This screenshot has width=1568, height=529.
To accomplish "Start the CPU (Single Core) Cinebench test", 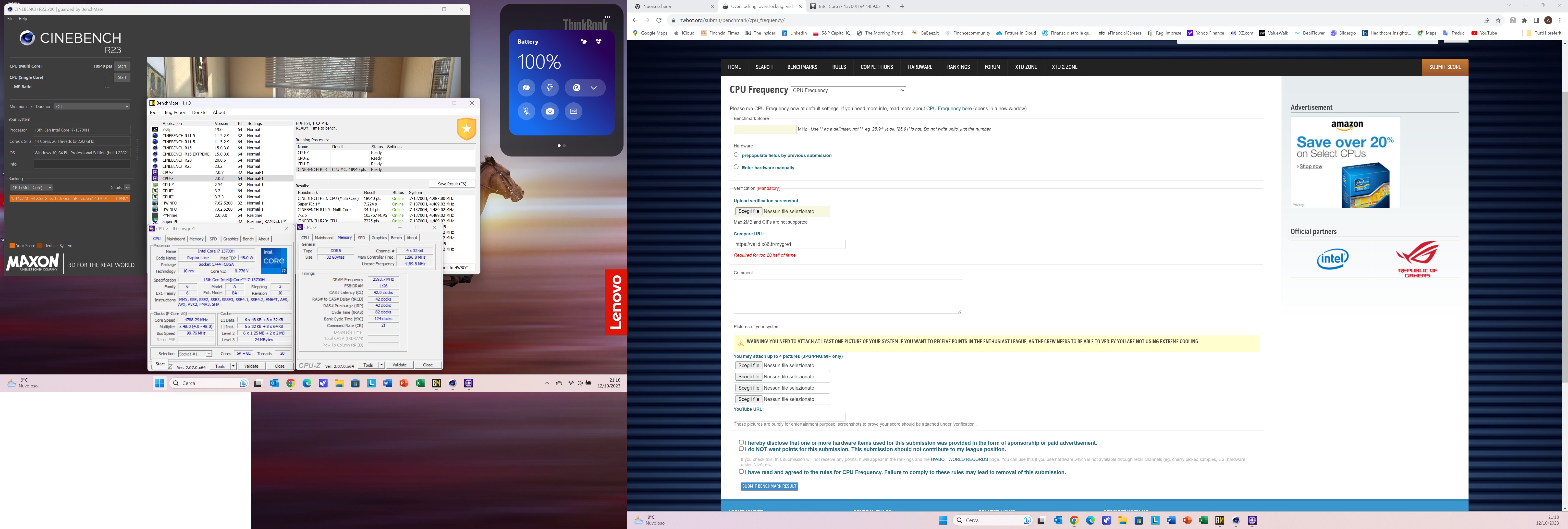I will 122,77.
